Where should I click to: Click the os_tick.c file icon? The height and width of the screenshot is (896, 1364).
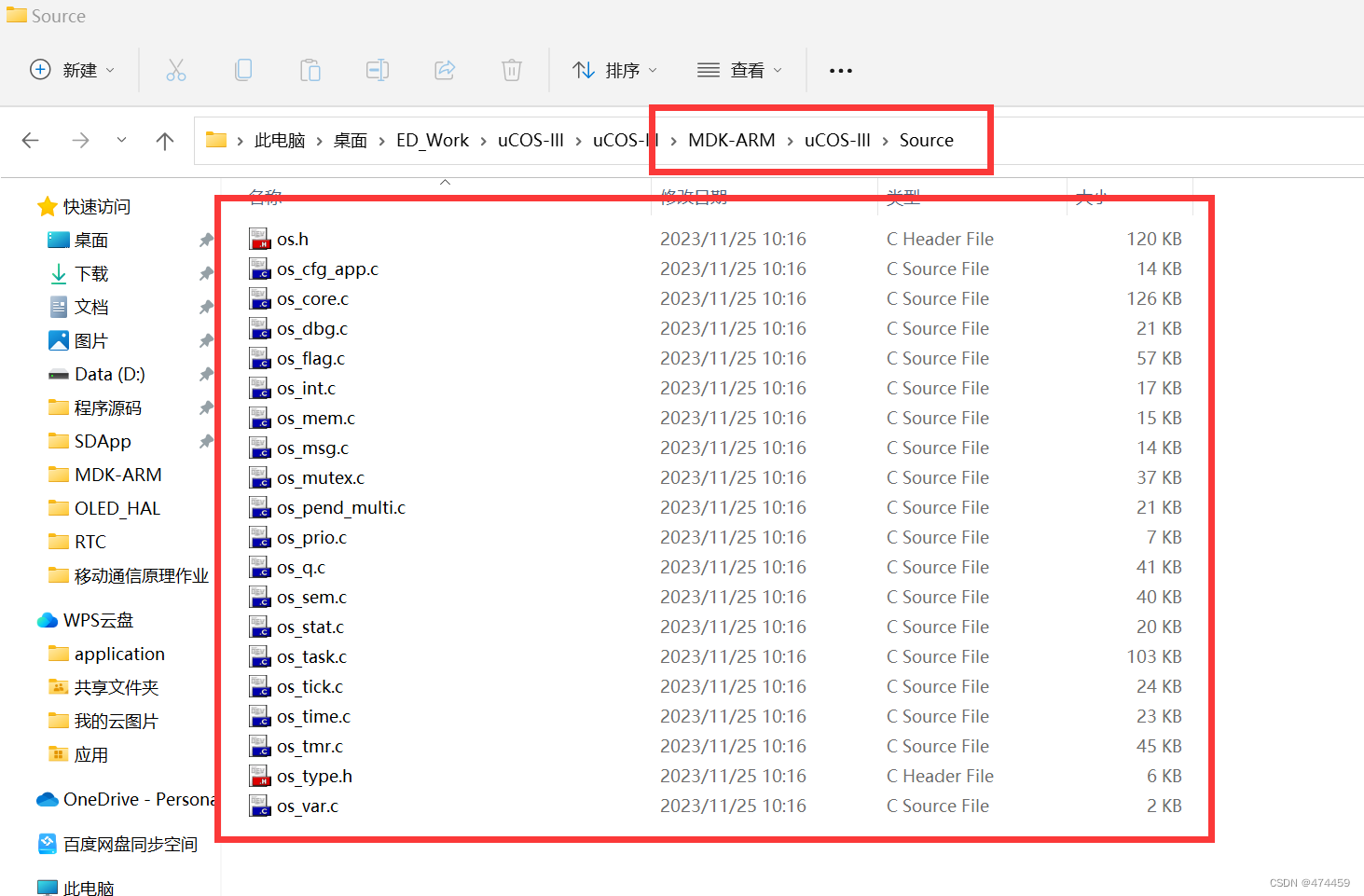point(259,686)
